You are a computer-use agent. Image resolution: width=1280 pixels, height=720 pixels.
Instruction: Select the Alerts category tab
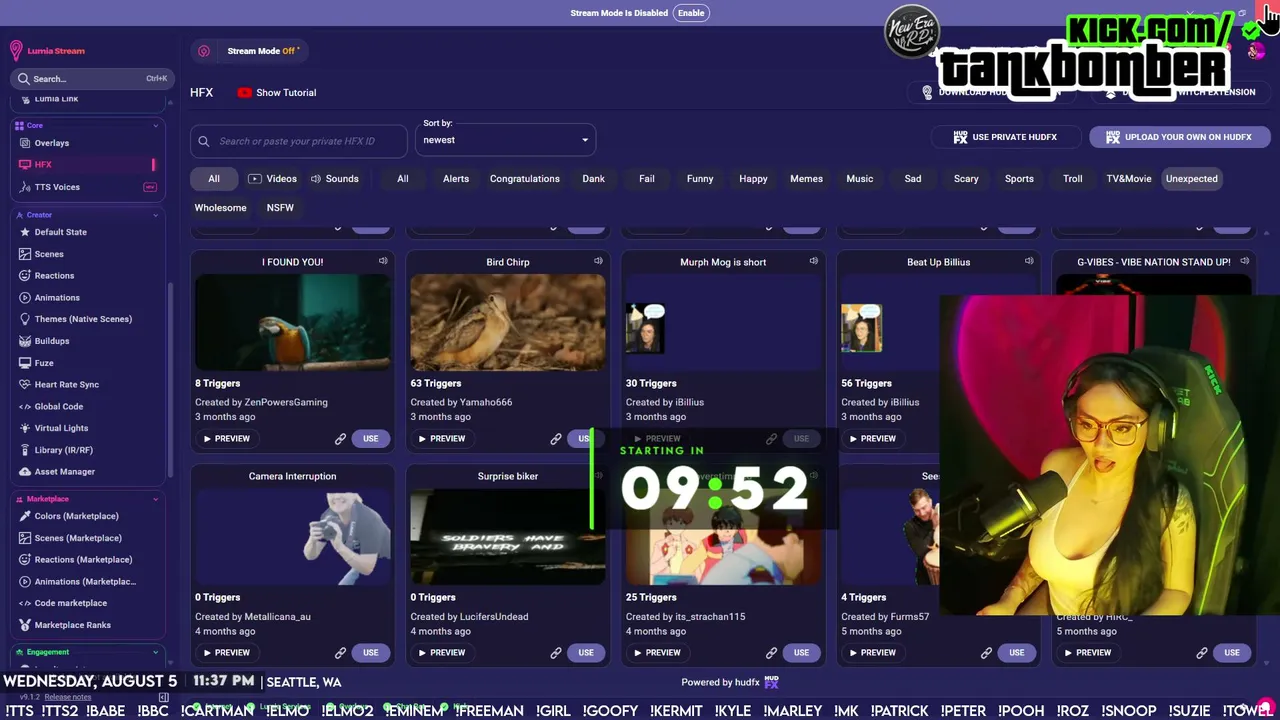[x=456, y=179]
